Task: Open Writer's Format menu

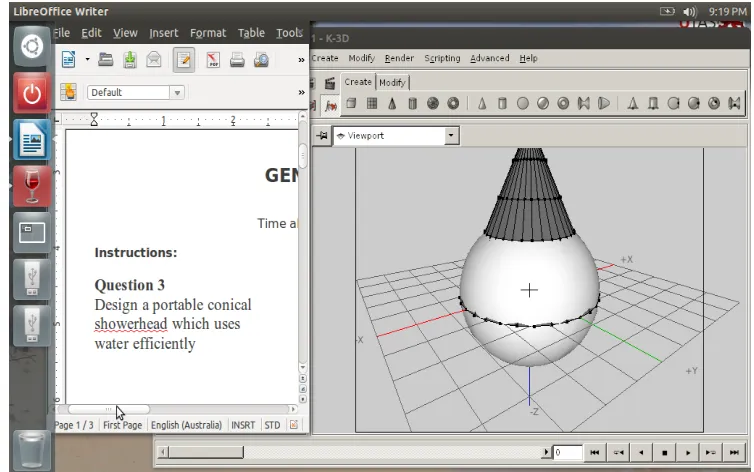Action: click(x=208, y=33)
